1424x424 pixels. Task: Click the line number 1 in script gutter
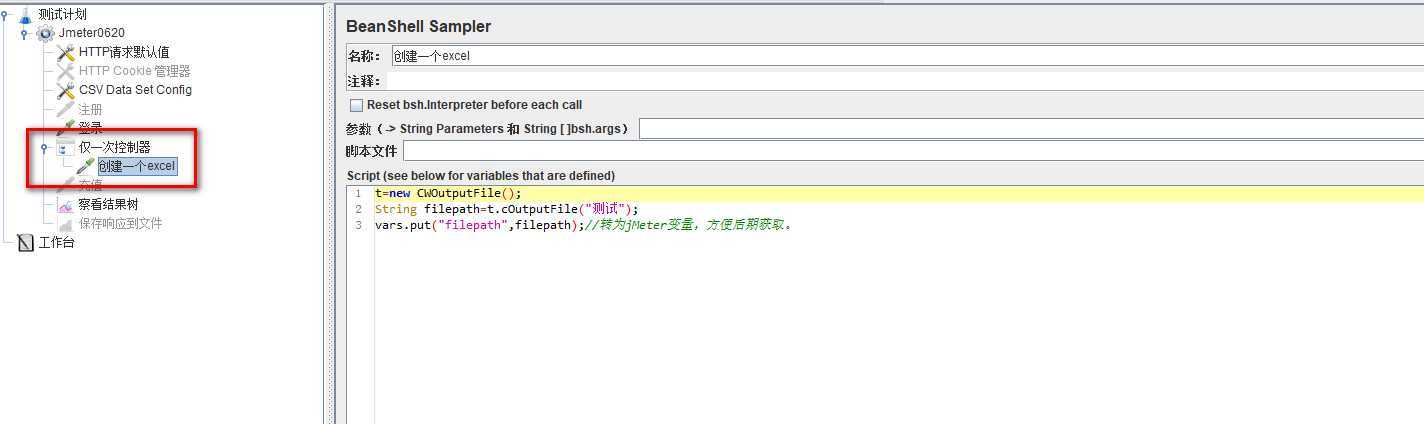tap(357, 193)
